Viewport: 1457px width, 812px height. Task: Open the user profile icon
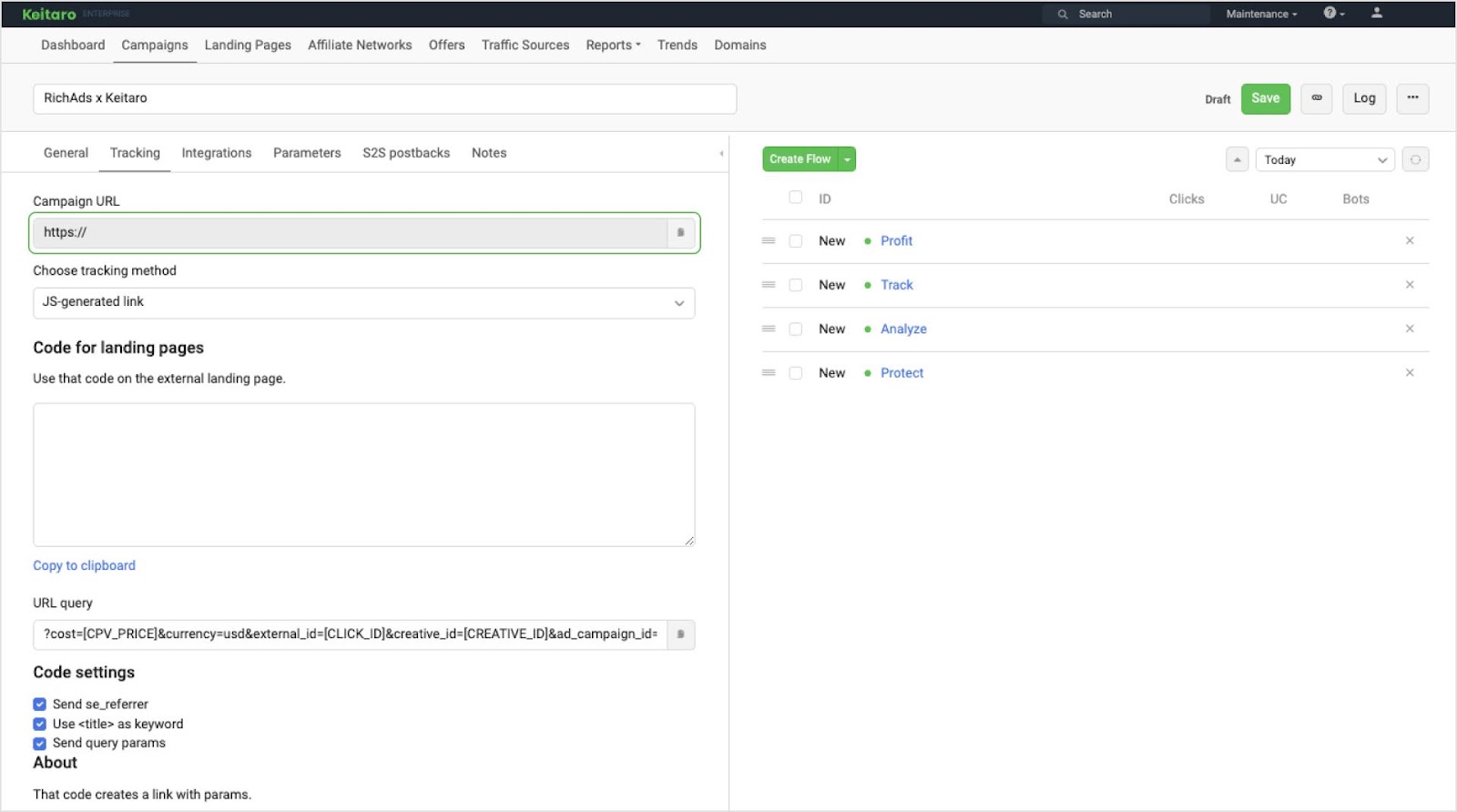click(x=1376, y=14)
